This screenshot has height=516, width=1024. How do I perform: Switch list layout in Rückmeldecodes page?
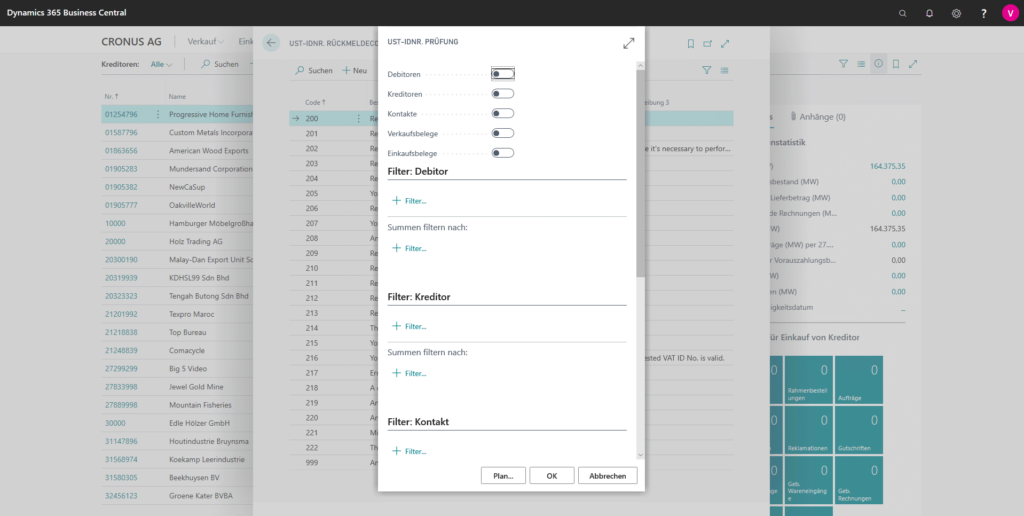pos(725,70)
